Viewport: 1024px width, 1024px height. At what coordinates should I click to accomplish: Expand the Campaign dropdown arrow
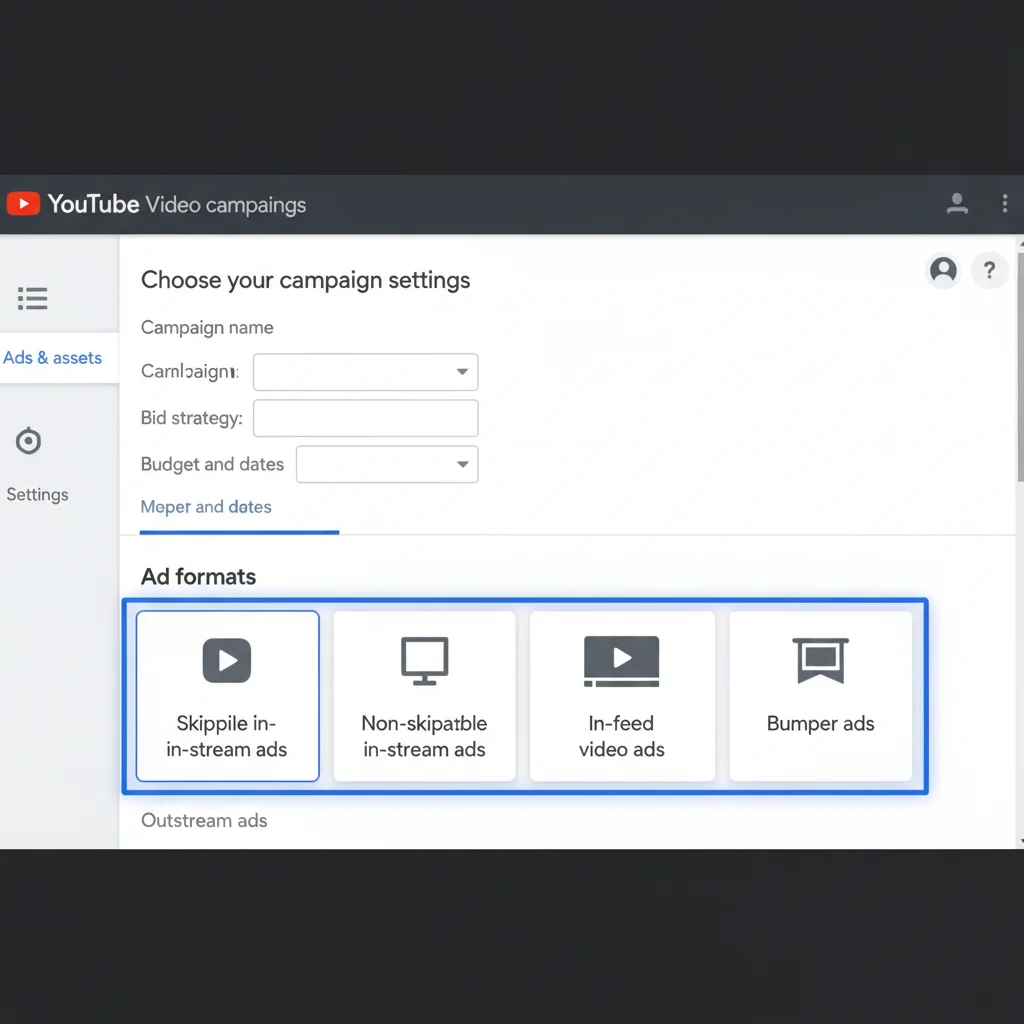(462, 372)
